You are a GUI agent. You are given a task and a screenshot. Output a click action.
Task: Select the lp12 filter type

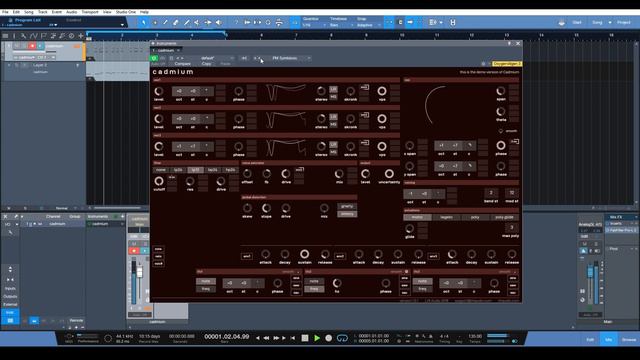coord(196,170)
